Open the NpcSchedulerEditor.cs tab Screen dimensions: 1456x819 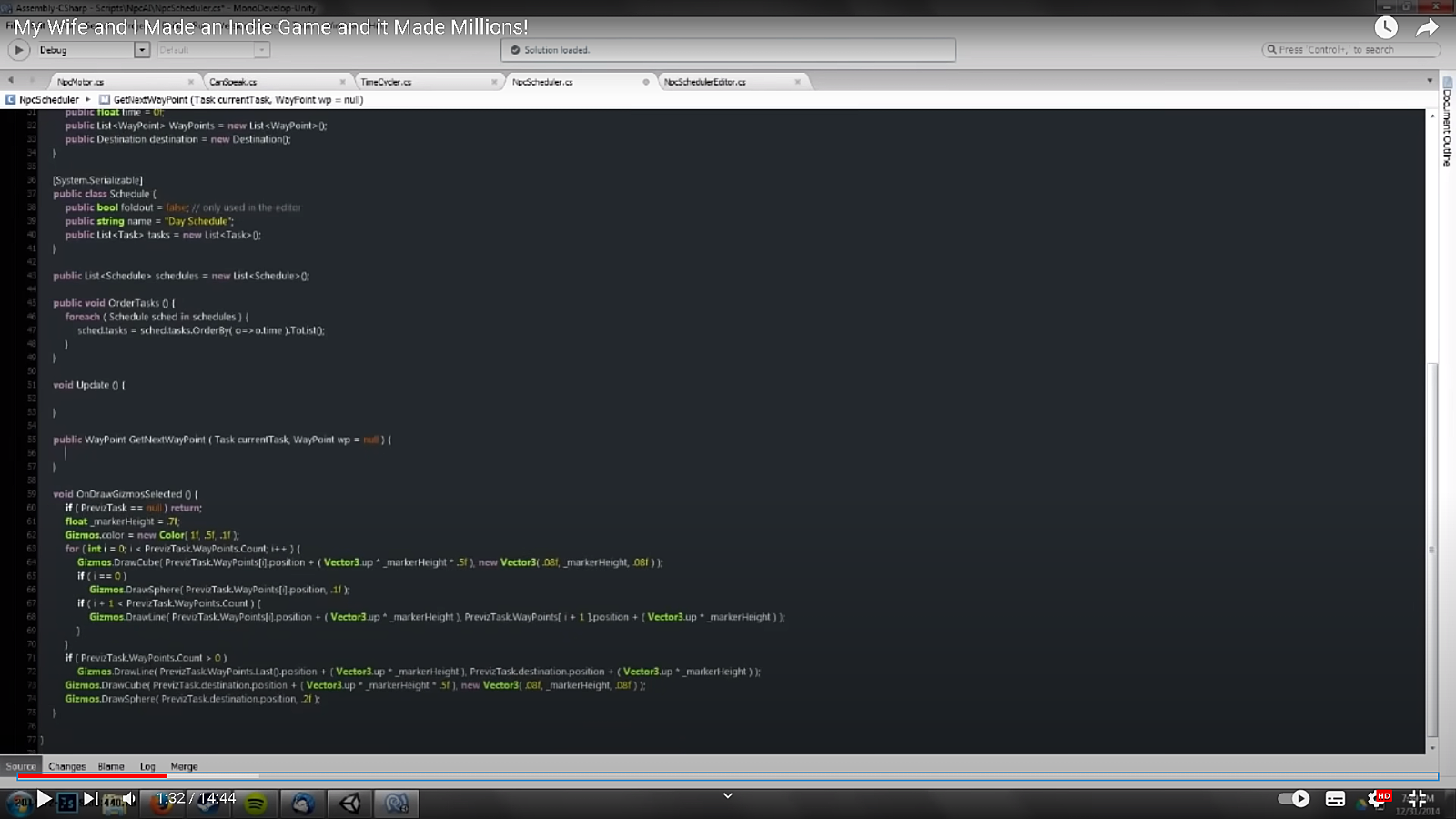(704, 82)
